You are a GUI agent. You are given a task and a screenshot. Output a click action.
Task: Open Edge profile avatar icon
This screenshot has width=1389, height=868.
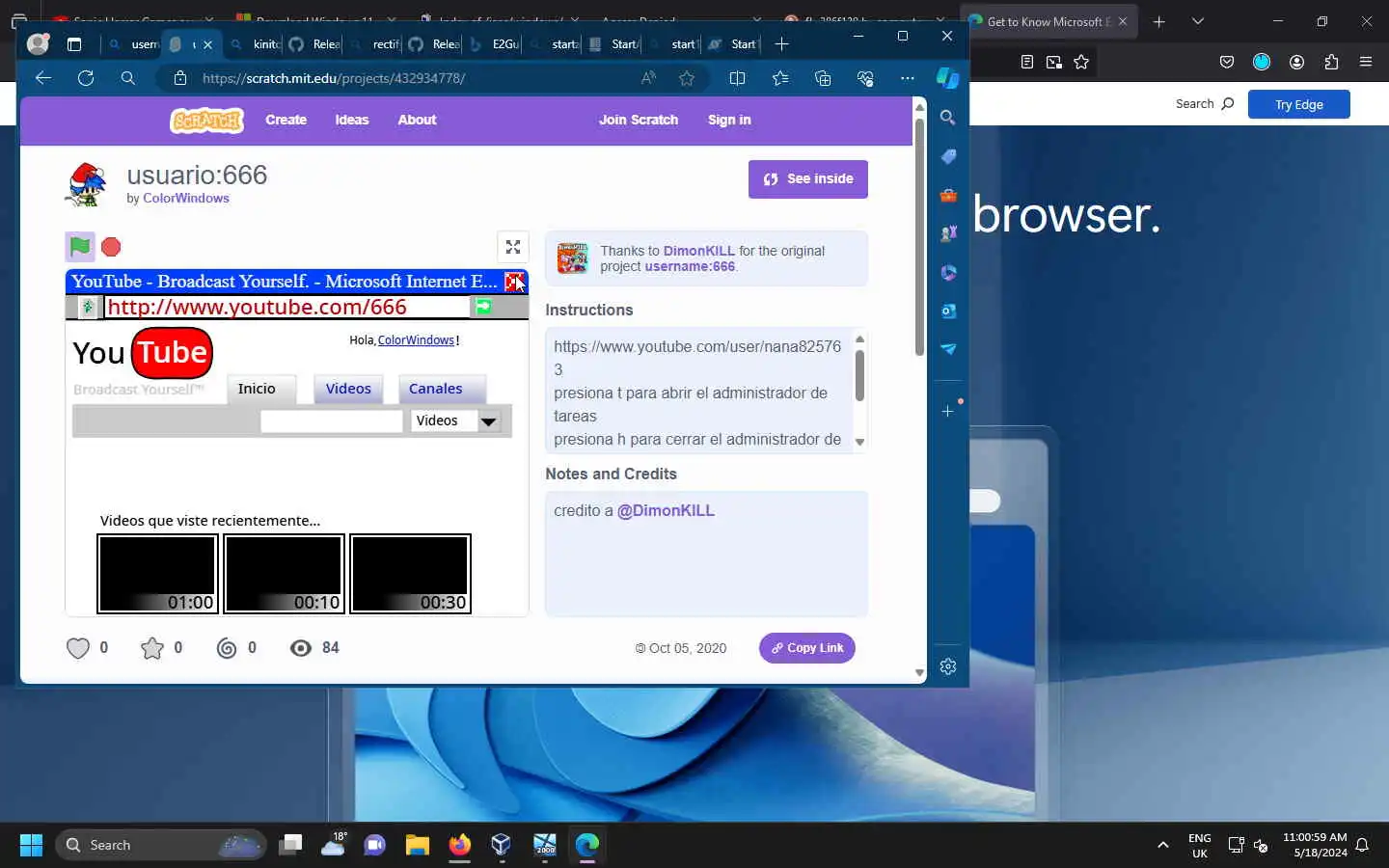38,43
